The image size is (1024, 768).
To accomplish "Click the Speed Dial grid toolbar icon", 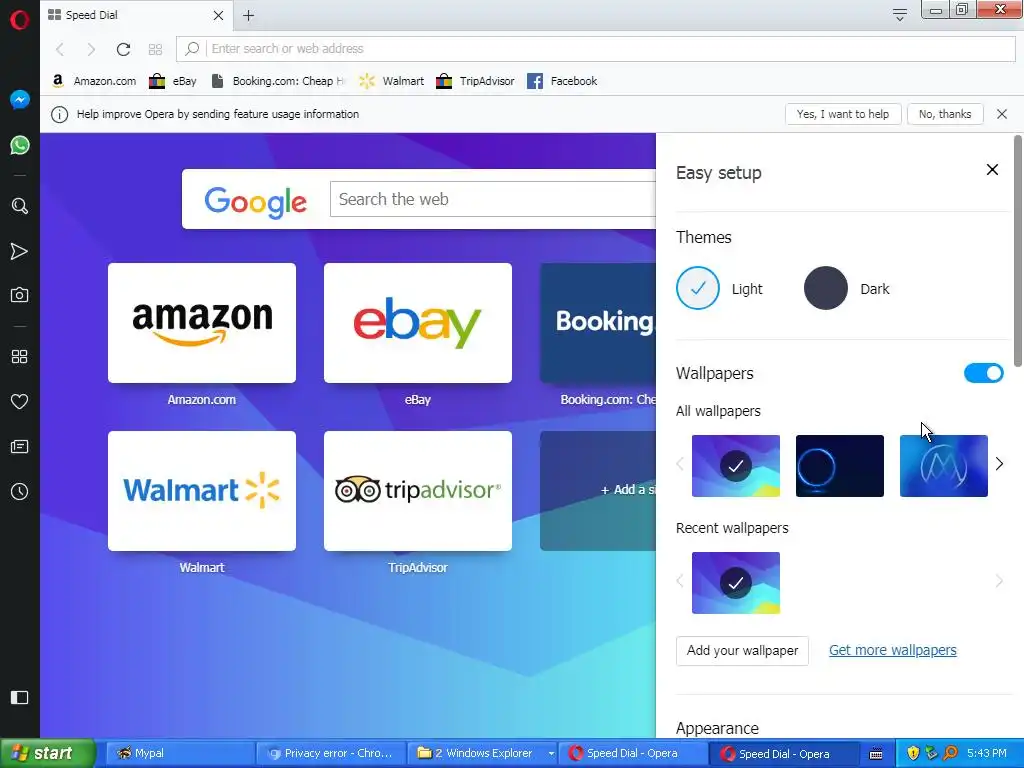I will click(155, 49).
